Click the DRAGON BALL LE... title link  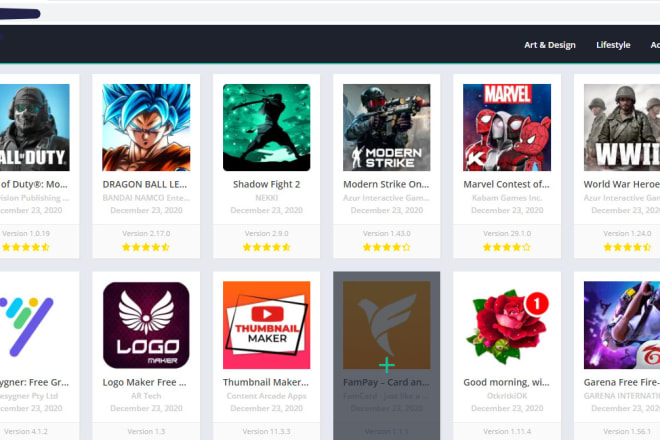[144, 184]
